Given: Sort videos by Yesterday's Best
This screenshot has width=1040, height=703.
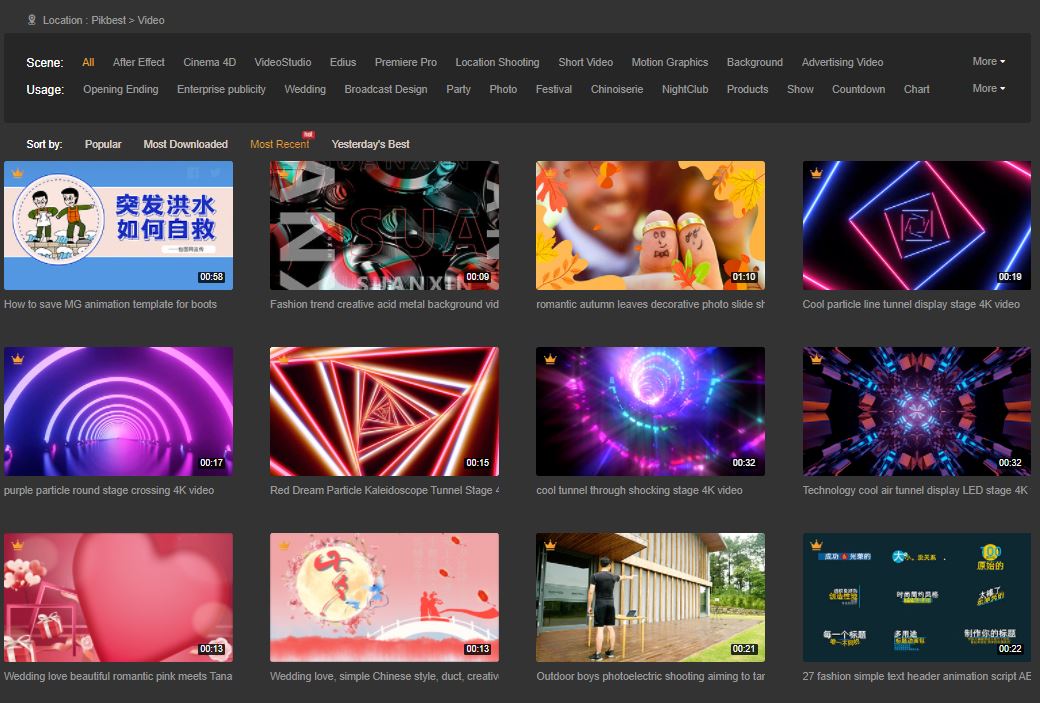Looking at the screenshot, I should [x=370, y=145].
